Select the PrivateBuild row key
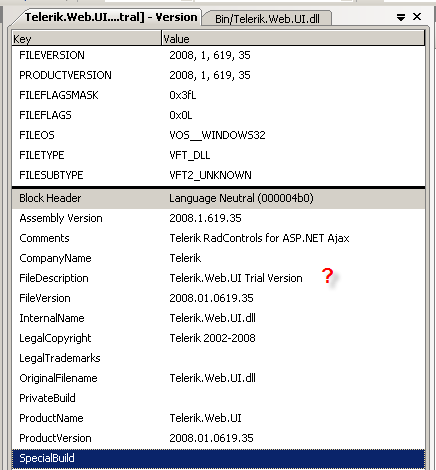This screenshot has width=436, height=470. click(x=47, y=398)
